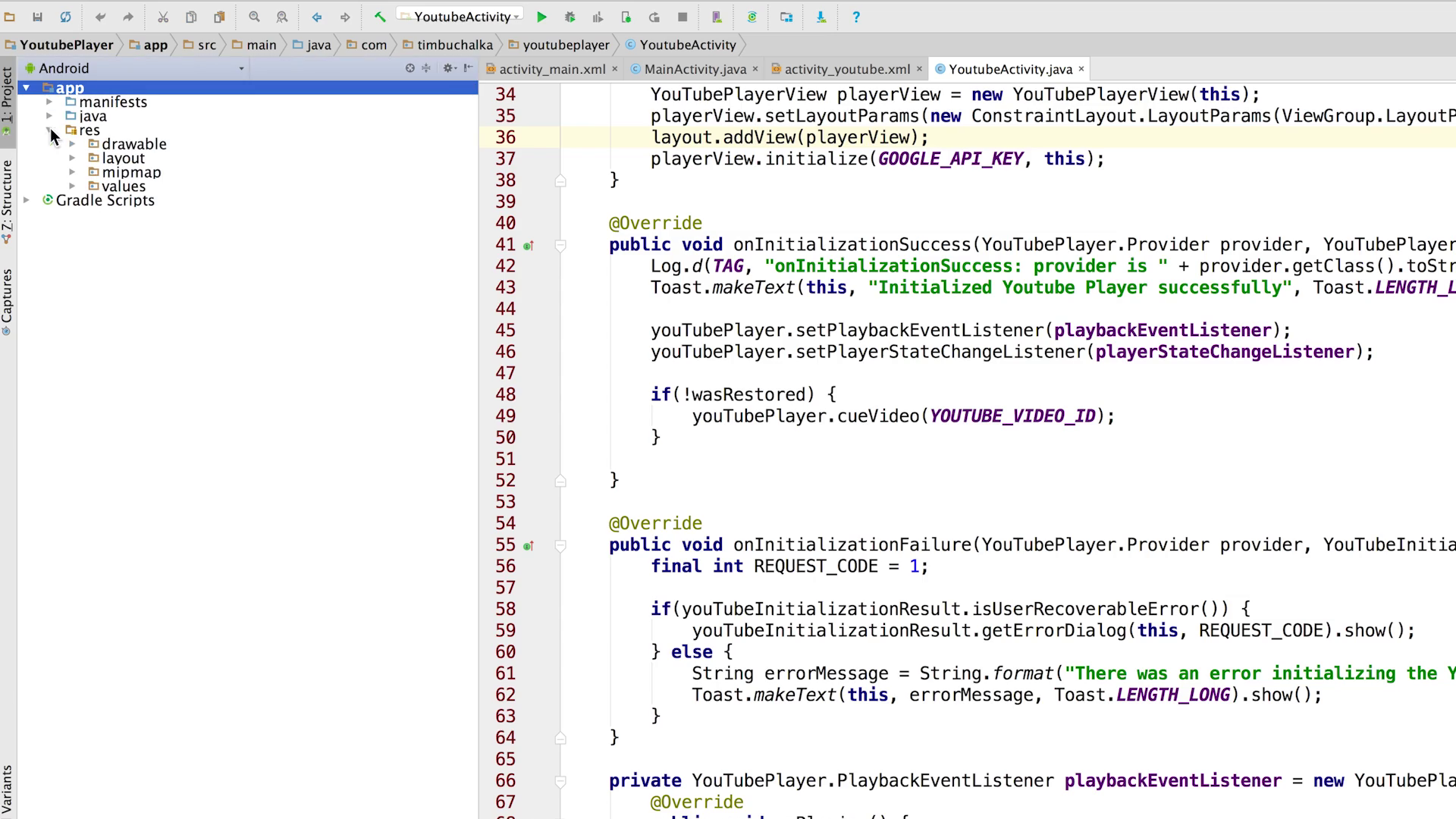Image resolution: width=1456 pixels, height=819 pixels.
Task: Click the Build Project hammer icon
Action: point(378,17)
